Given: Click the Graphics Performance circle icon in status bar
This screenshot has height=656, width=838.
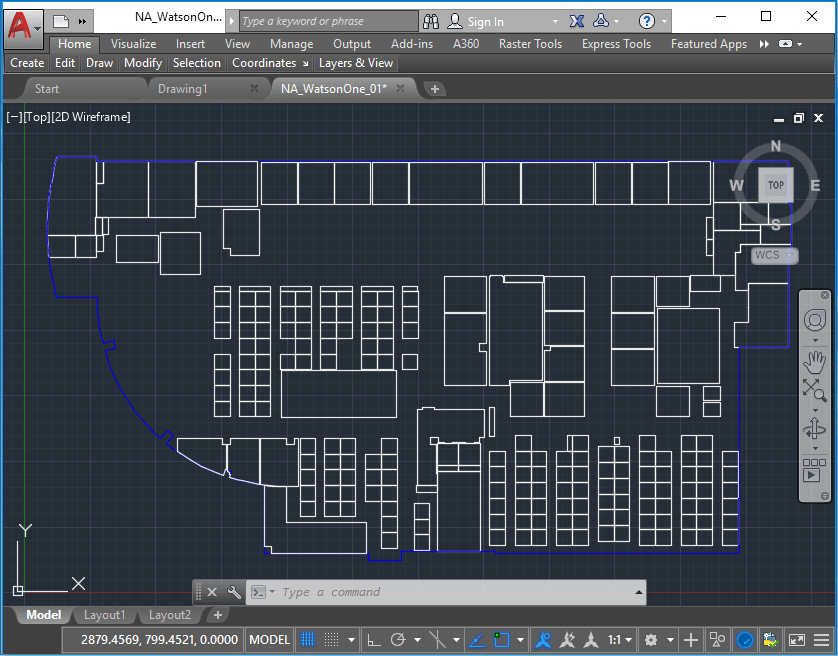Looking at the screenshot, I should tap(745, 640).
